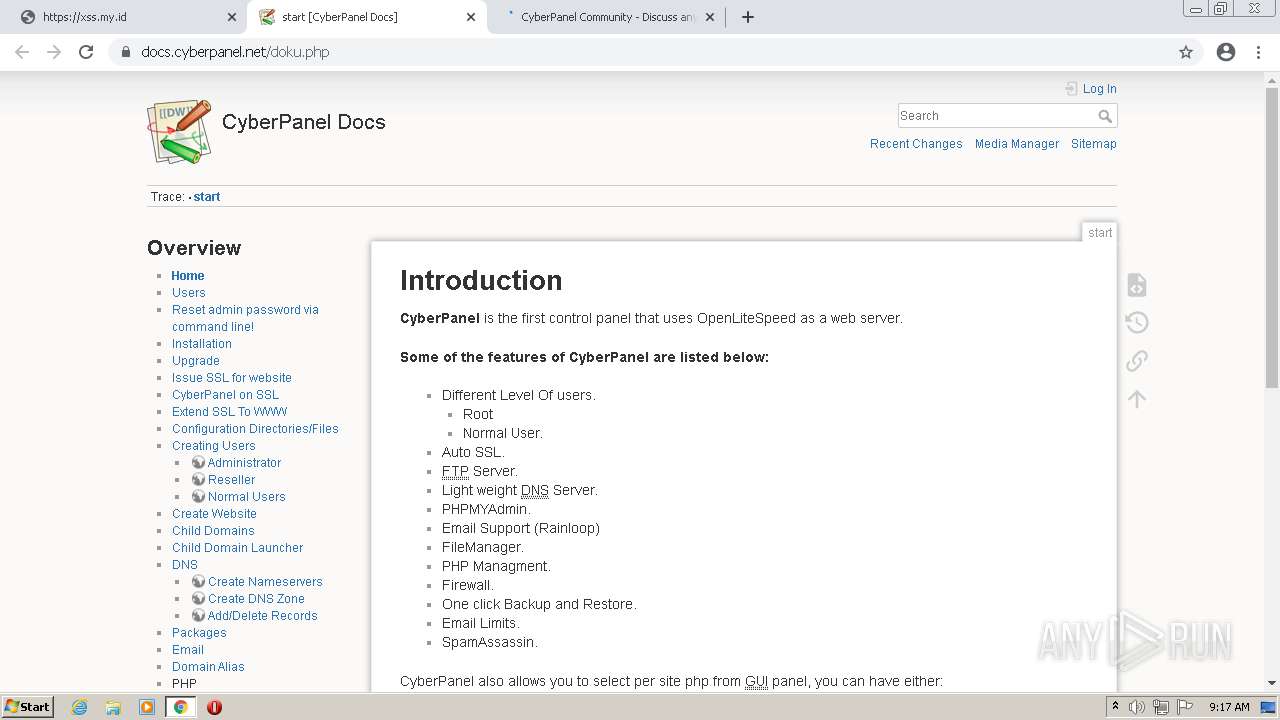1280x720 pixels.
Task: Click the address bar URL
Action: 235,52
